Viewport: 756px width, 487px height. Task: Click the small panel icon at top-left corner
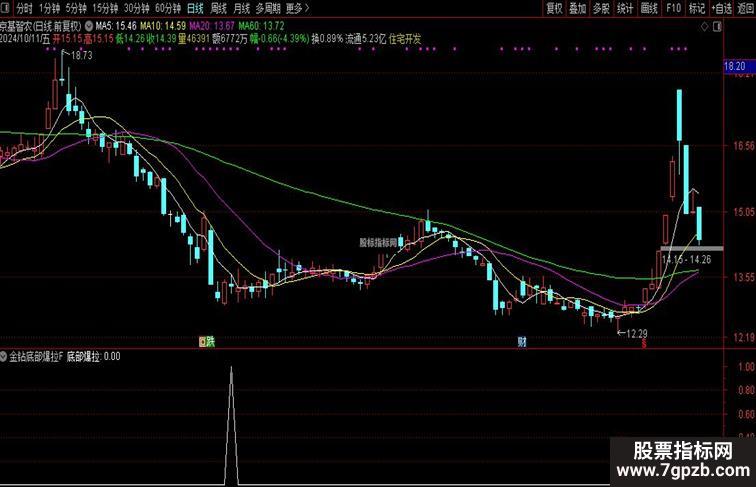tap(5, 8)
